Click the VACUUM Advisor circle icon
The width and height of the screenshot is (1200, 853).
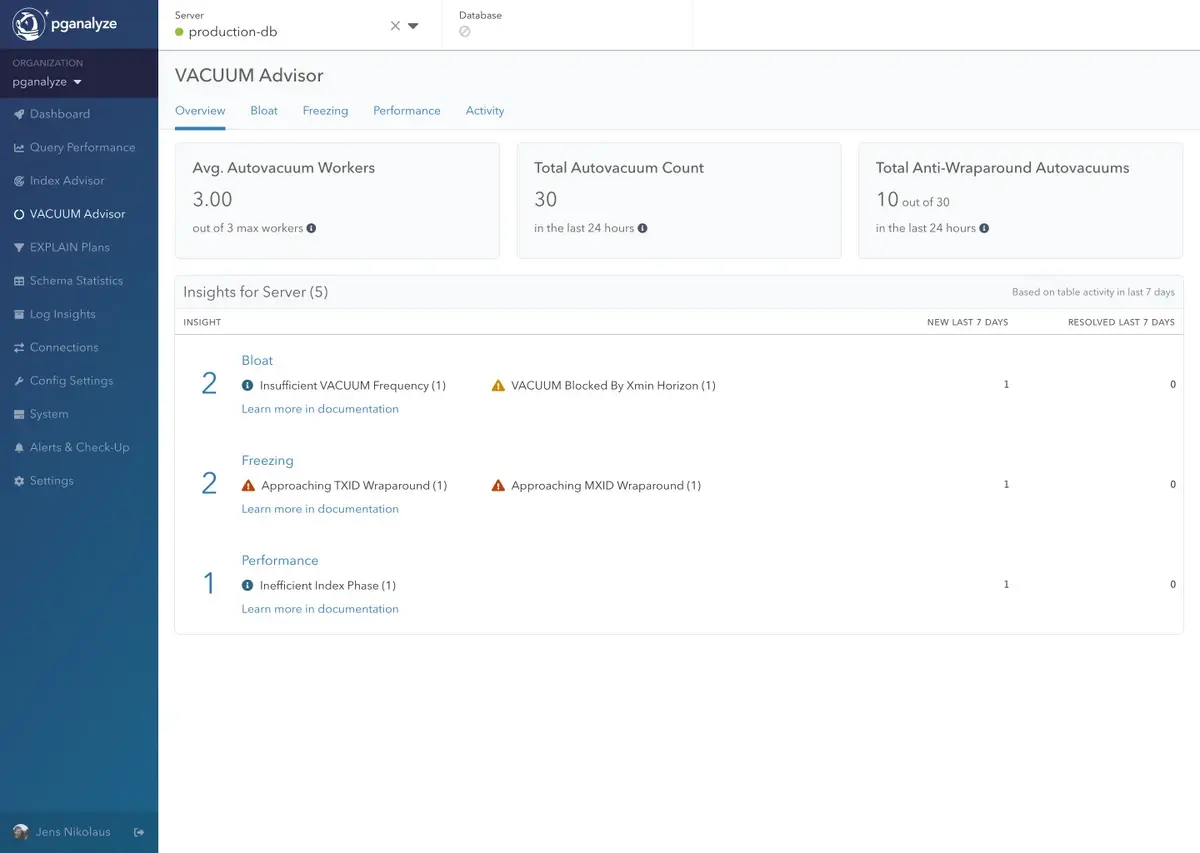(19, 214)
